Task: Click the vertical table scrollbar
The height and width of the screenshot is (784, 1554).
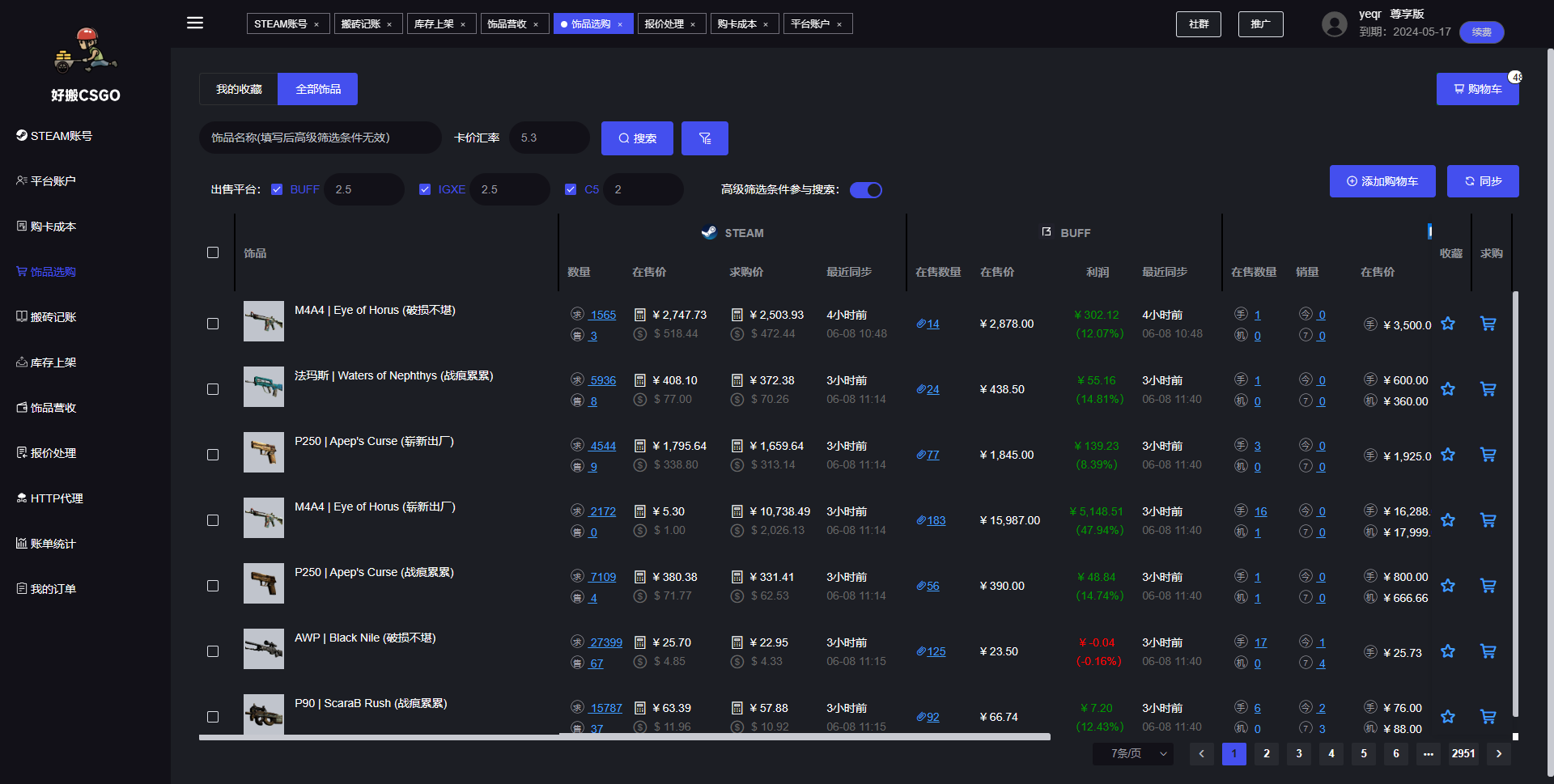Action: click(x=1515, y=503)
